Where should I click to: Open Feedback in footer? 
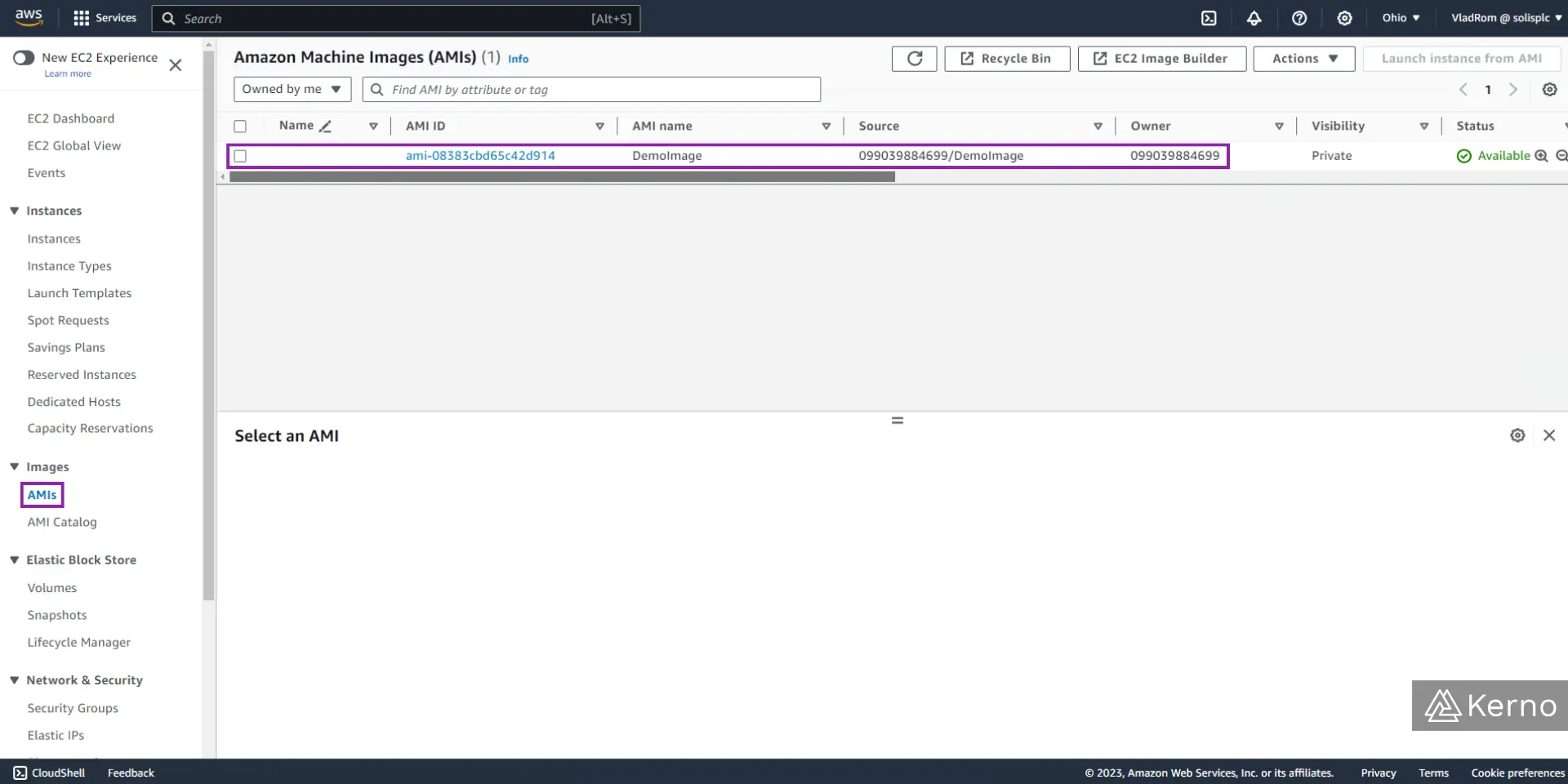(x=131, y=773)
